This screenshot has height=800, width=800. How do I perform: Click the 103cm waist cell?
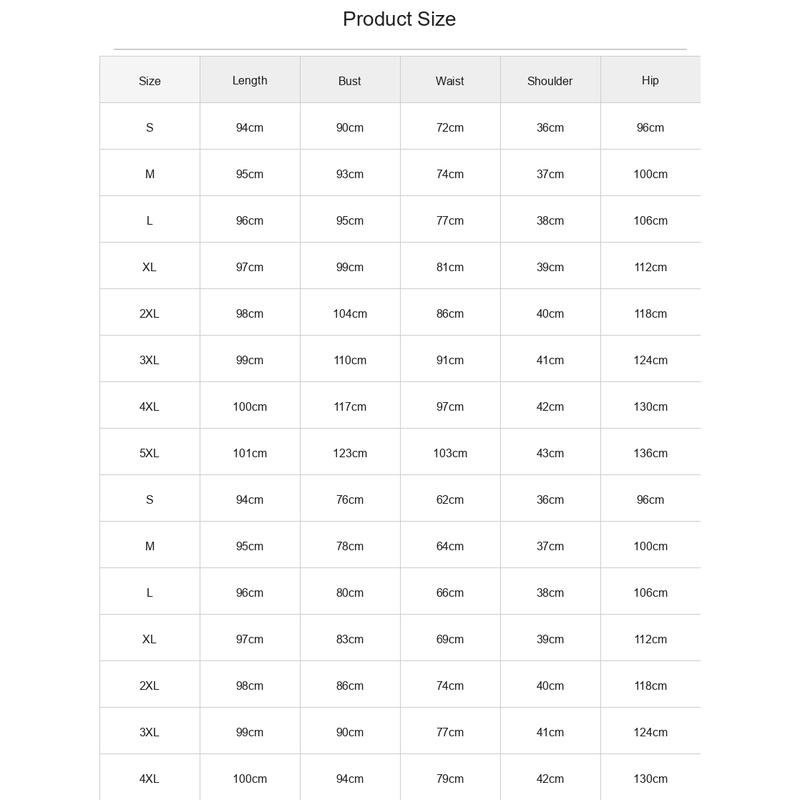pyautogui.click(x=450, y=453)
